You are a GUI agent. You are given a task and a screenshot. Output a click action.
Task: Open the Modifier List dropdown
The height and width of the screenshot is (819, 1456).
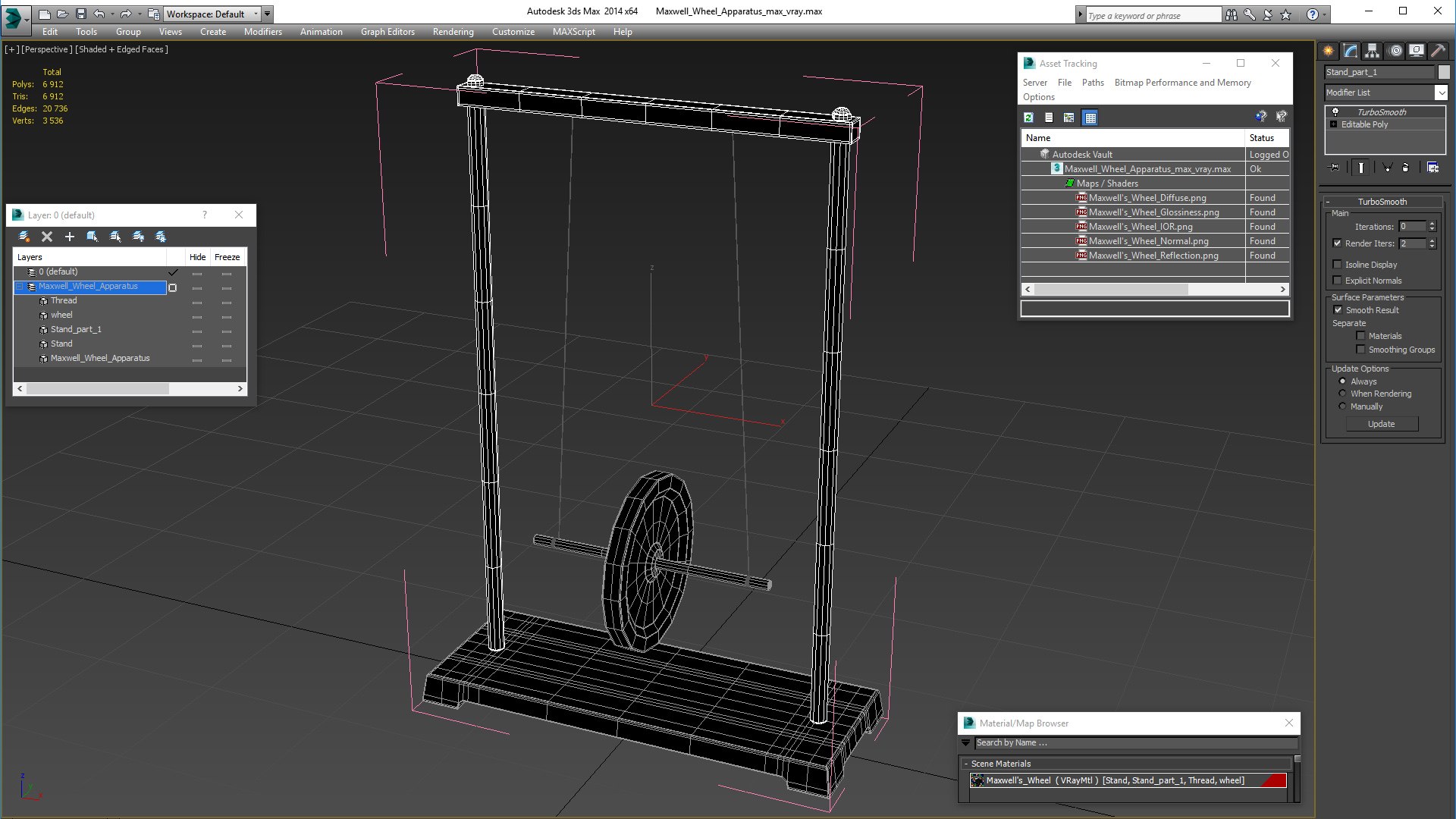click(x=1441, y=93)
